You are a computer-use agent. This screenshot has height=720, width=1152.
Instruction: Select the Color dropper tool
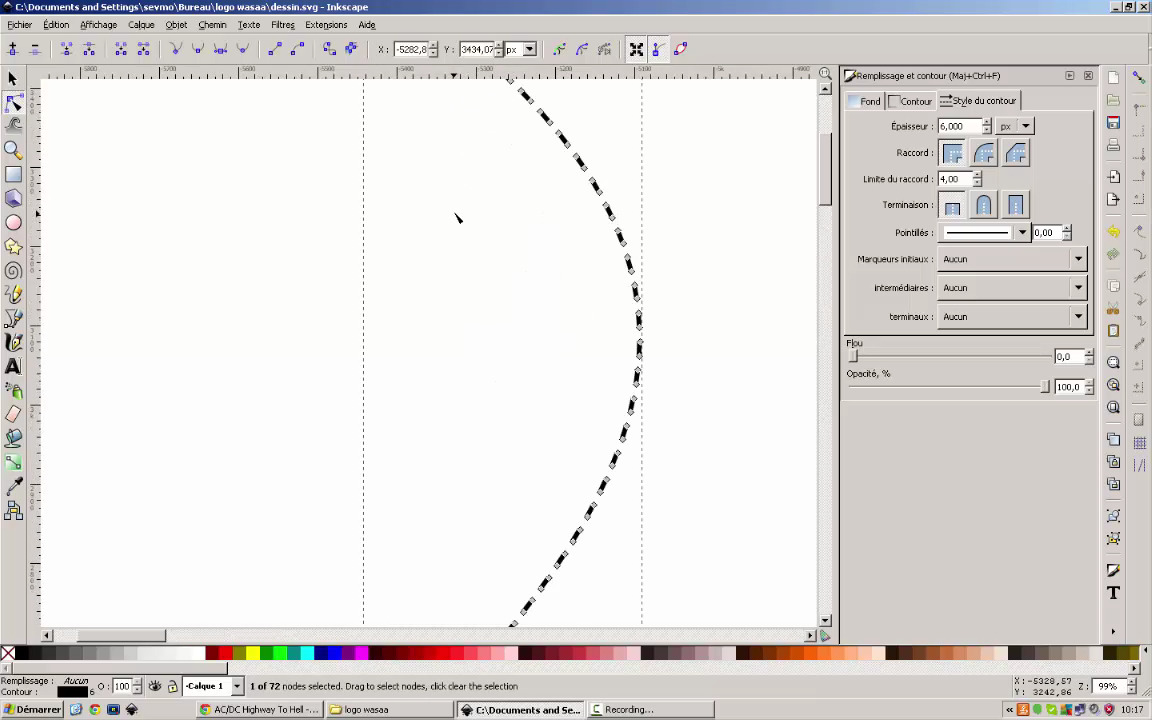click(13, 487)
